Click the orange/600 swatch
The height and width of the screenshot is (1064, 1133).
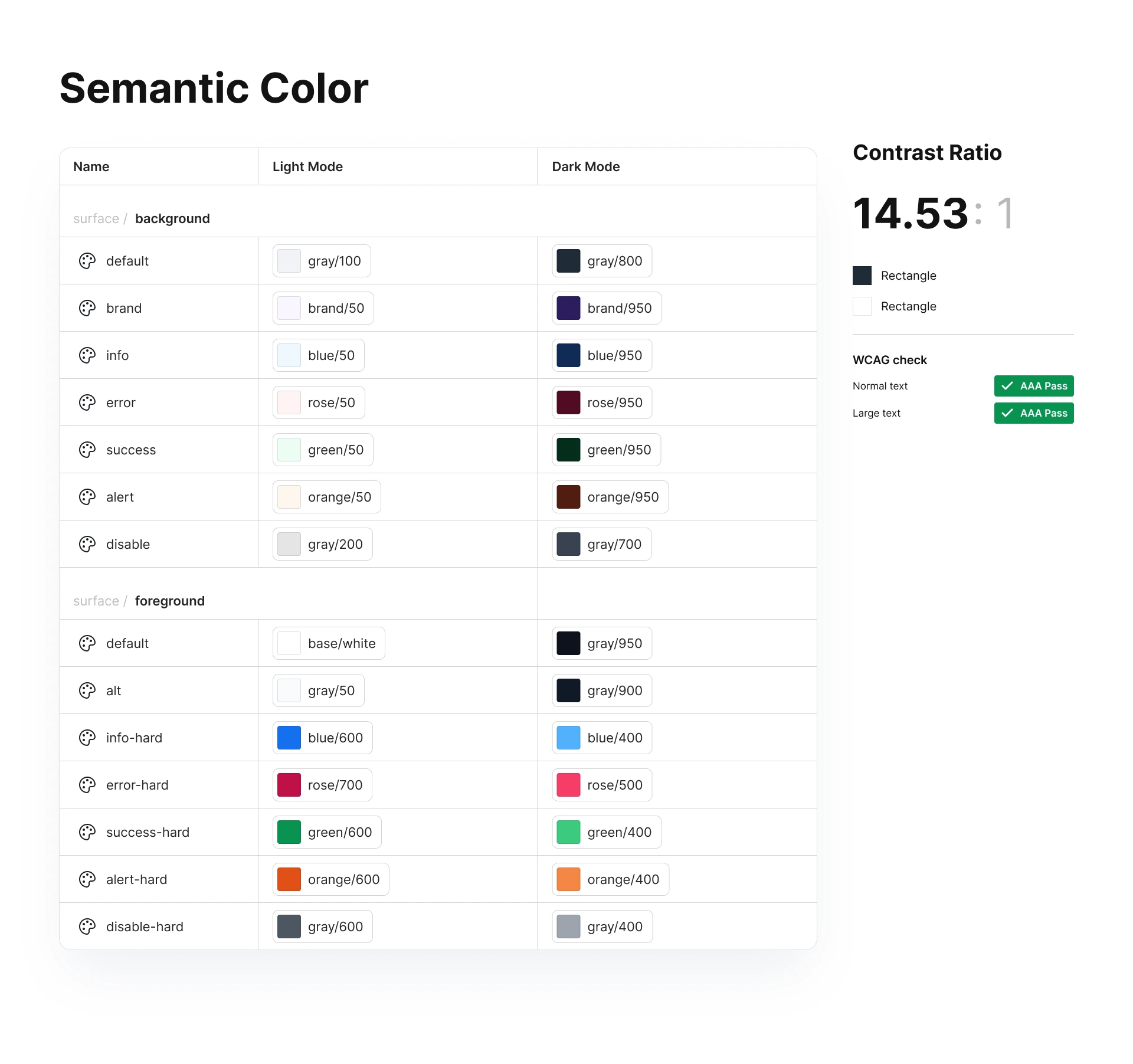pos(289,879)
